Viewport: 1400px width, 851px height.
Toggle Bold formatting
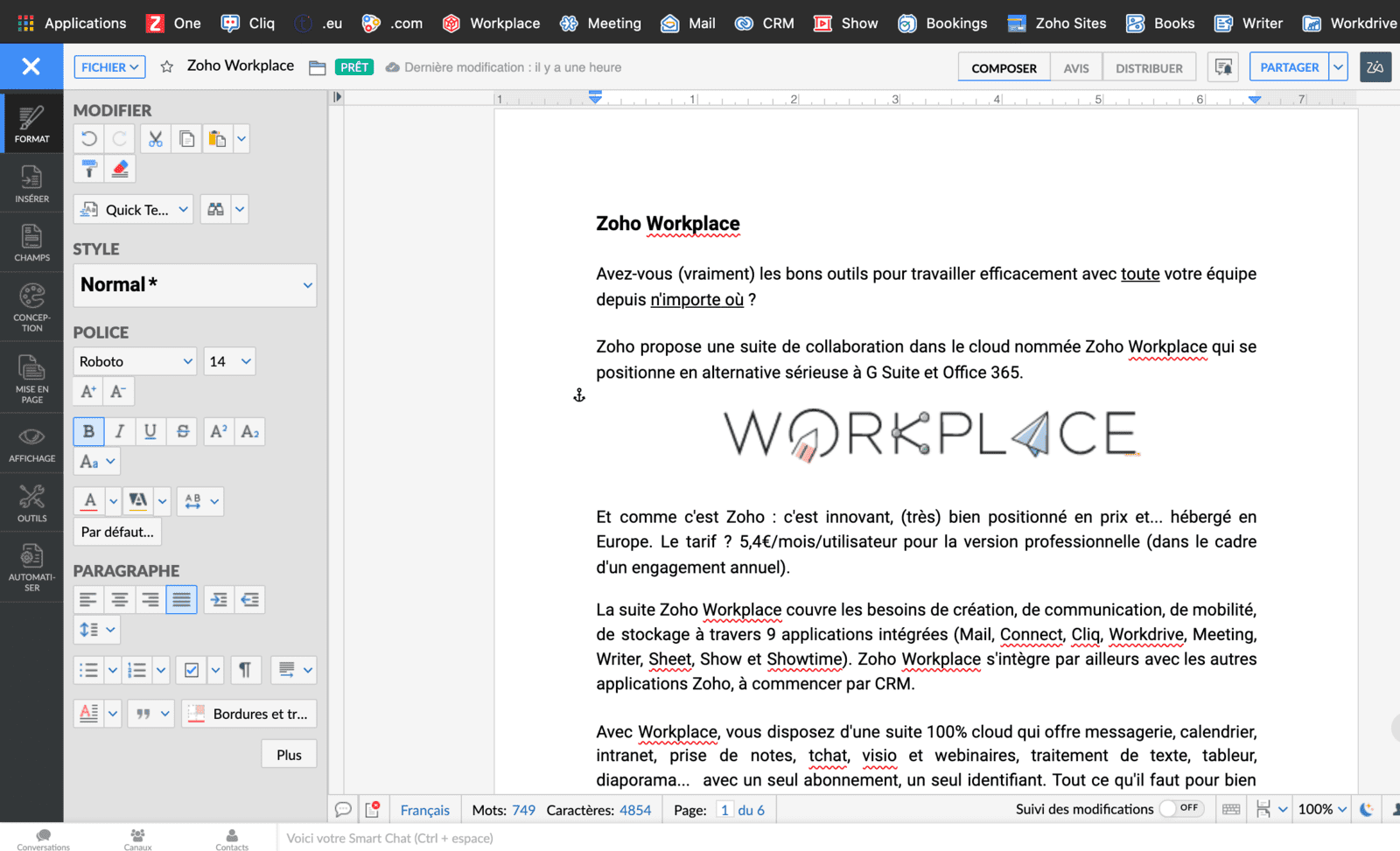(x=88, y=431)
